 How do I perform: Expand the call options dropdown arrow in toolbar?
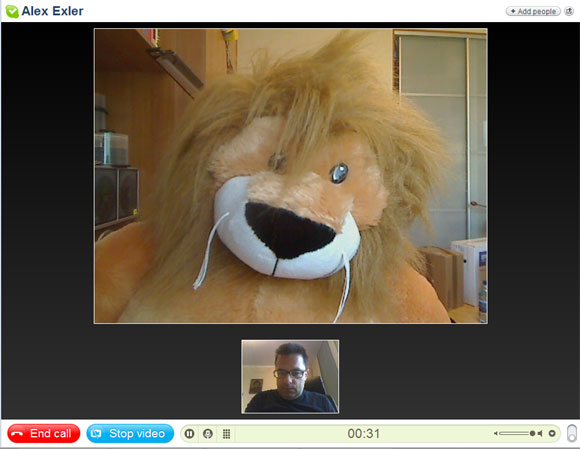pos(552,433)
